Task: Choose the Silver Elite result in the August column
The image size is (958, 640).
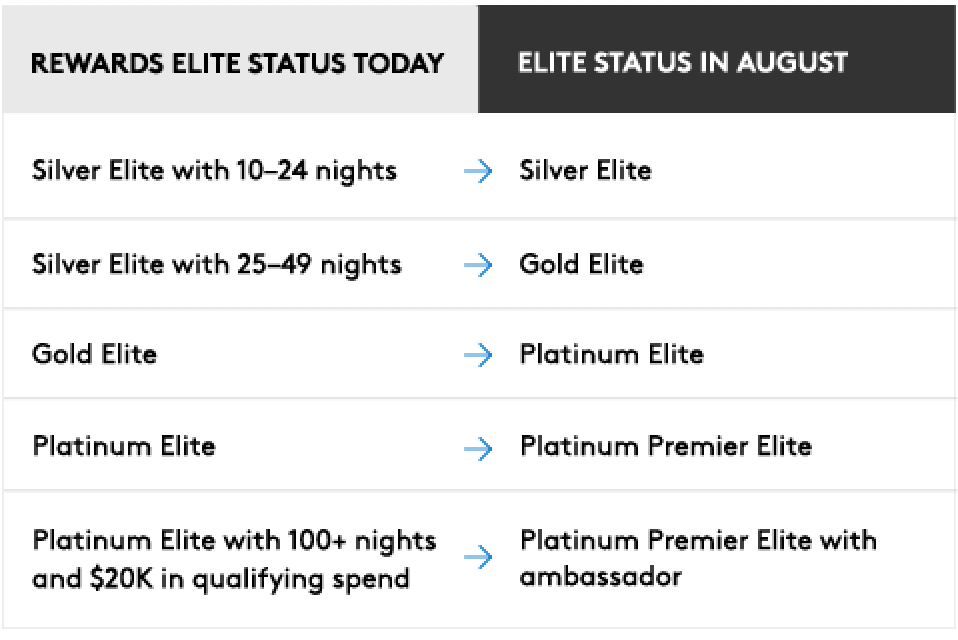Action: pyautogui.click(x=585, y=171)
